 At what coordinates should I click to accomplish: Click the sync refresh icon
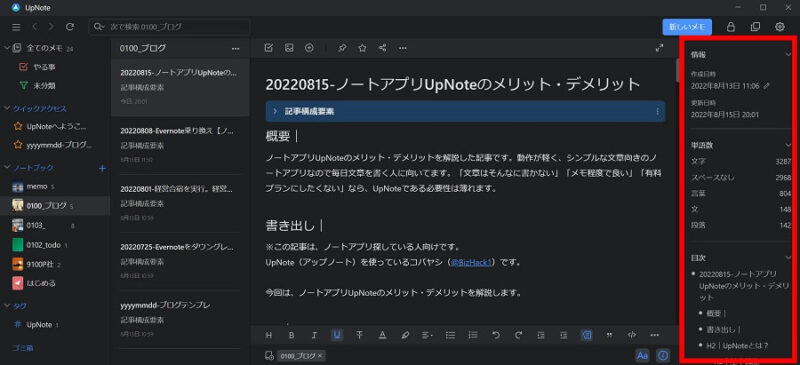(x=70, y=27)
